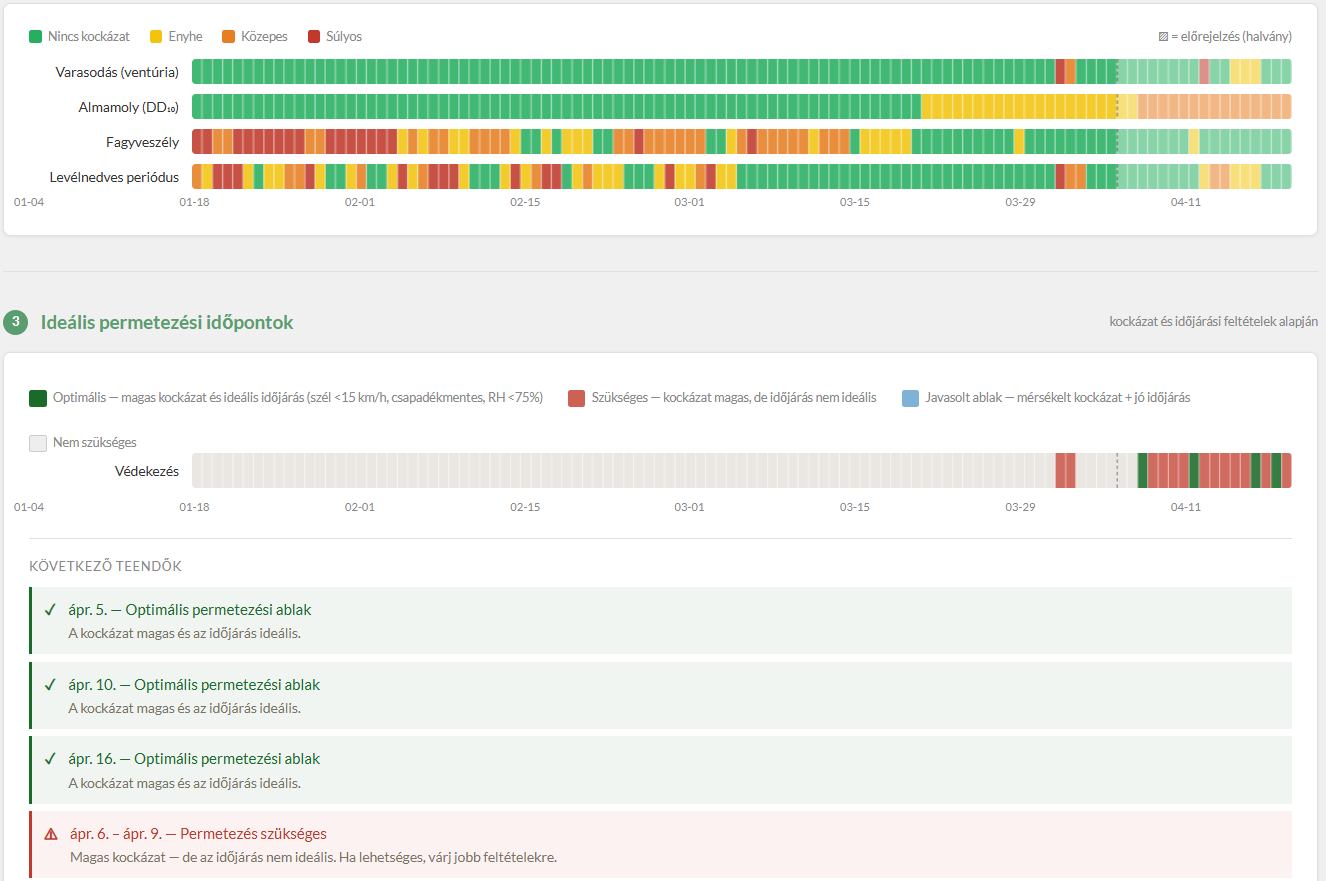Image resolution: width=1326 pixels, height=881 pixels.
Task: Click the blue Javasolt ablak legend swatch
Action: (x=909, y=398)
